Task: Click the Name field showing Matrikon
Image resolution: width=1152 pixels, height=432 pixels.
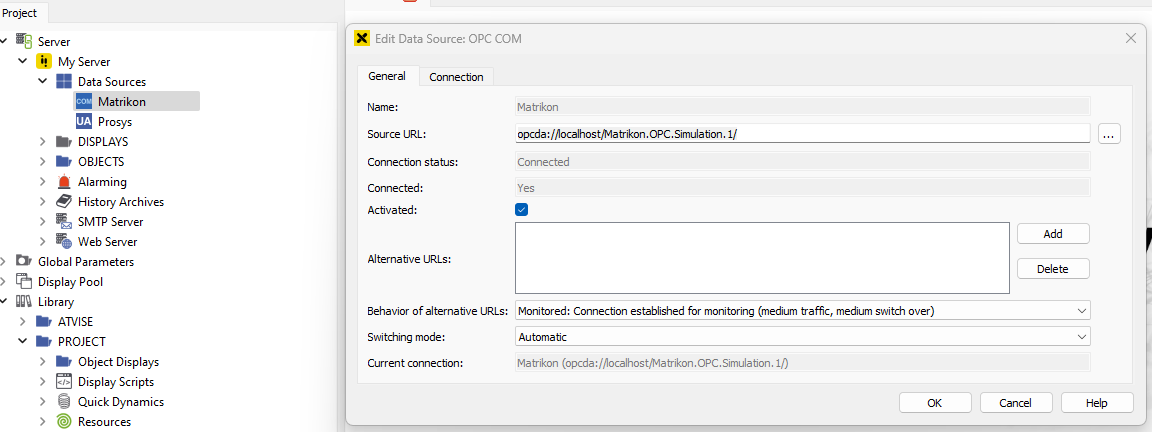Action: 803,107
